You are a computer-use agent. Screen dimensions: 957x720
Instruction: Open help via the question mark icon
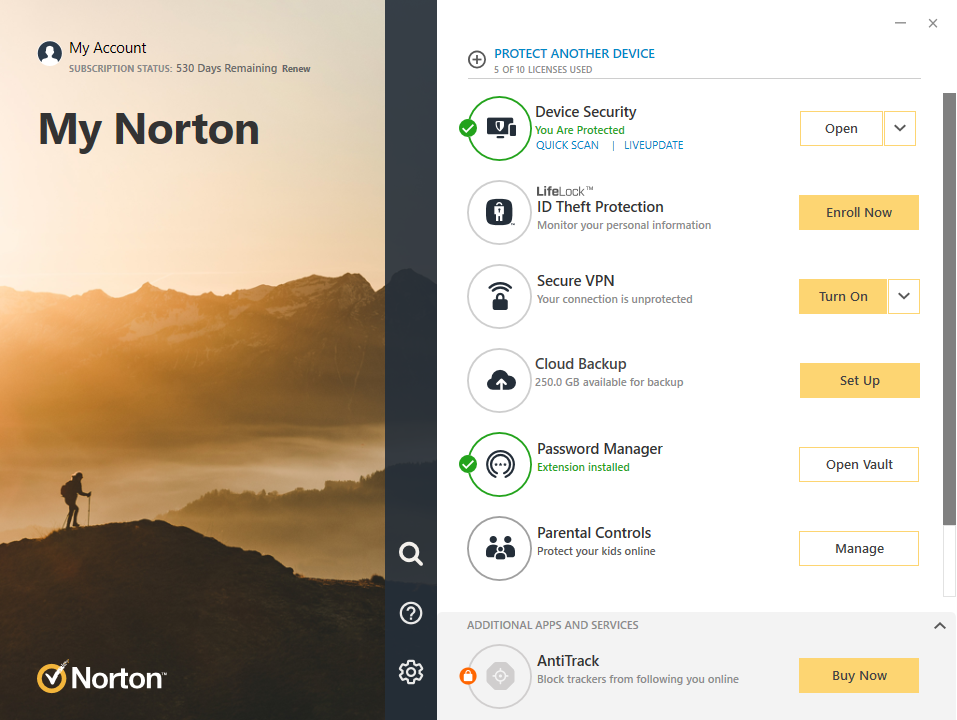(411, 613)
